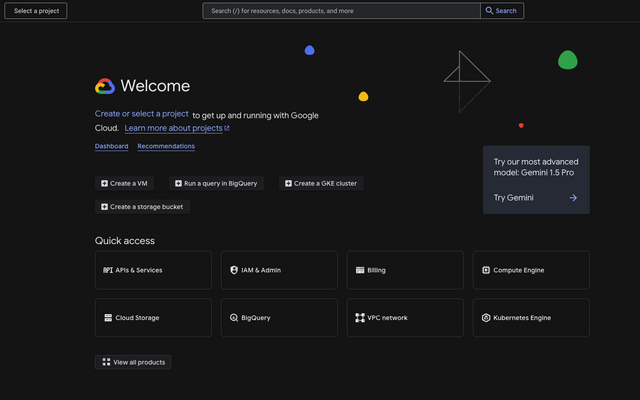Click the Google Cloud logo beside Welcome
This screenshot has width=640, height=400.
pyautogui.click(x=105, y=86)
